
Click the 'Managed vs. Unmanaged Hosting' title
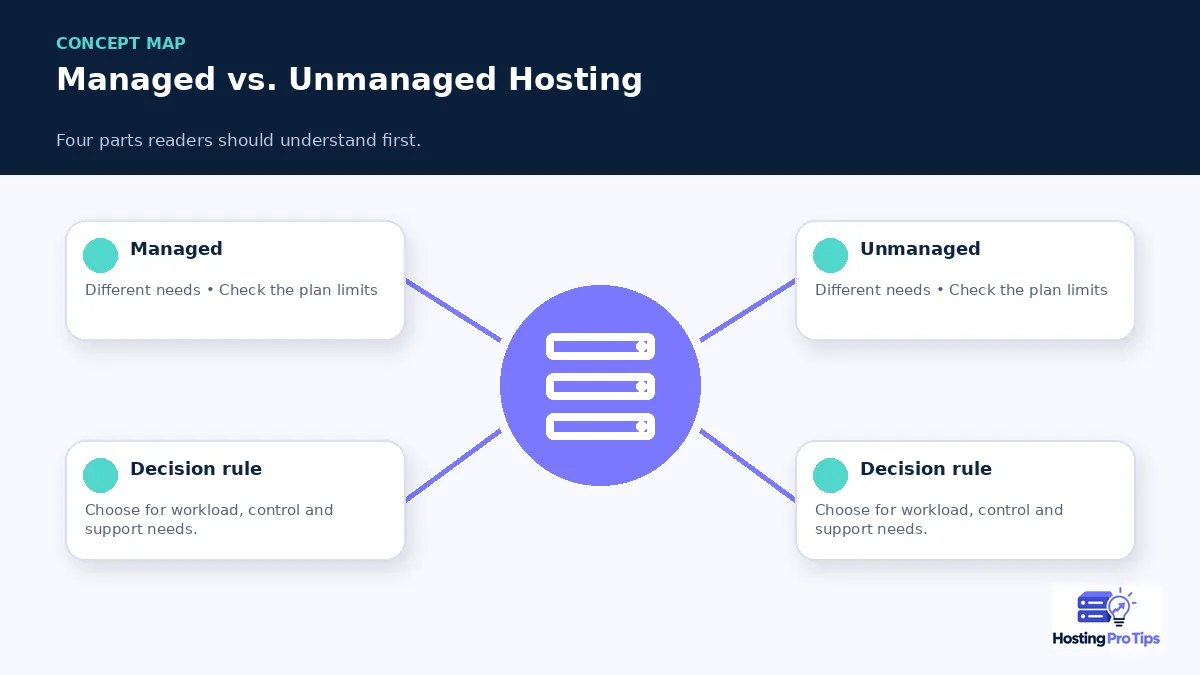349,79
